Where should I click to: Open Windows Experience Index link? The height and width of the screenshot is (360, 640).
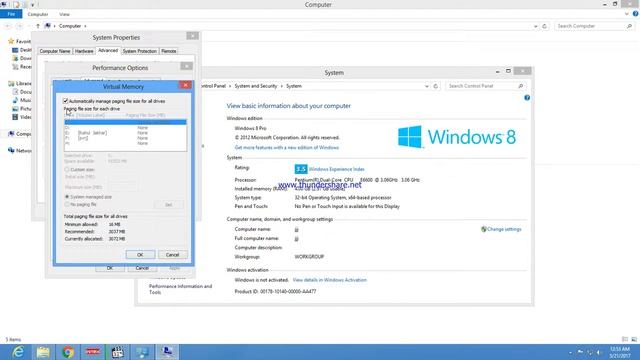coord(336,169)
